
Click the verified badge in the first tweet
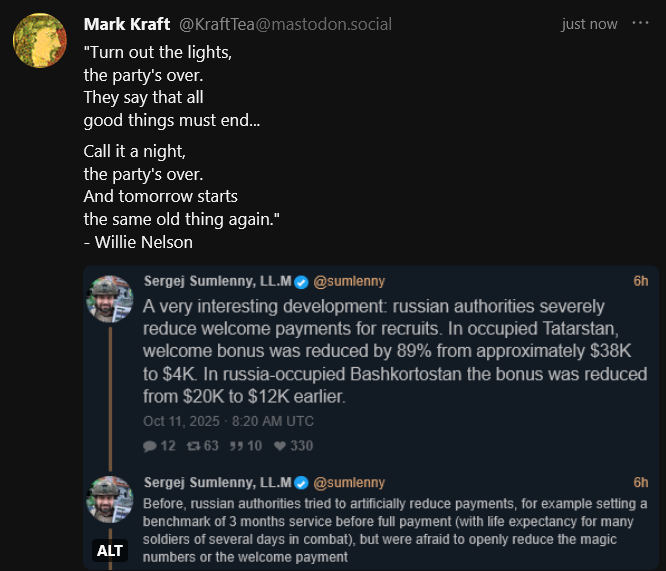pos(301,282)
